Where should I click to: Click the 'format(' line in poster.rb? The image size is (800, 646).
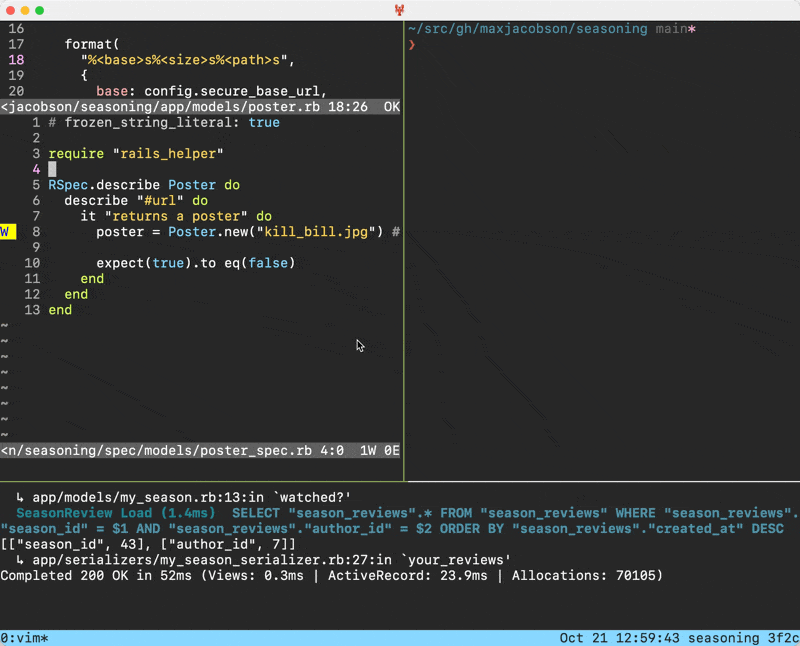(x=92, y=44)
